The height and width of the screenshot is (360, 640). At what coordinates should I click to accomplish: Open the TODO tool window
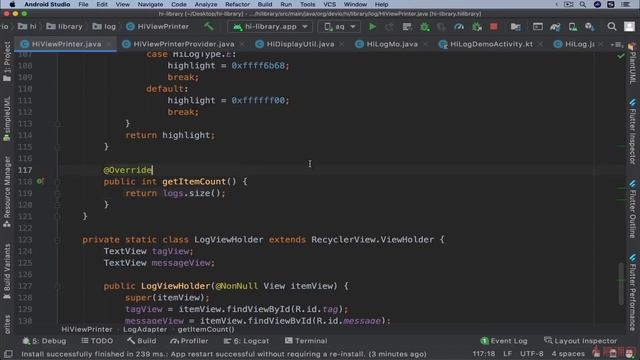[x=97, y=341]
